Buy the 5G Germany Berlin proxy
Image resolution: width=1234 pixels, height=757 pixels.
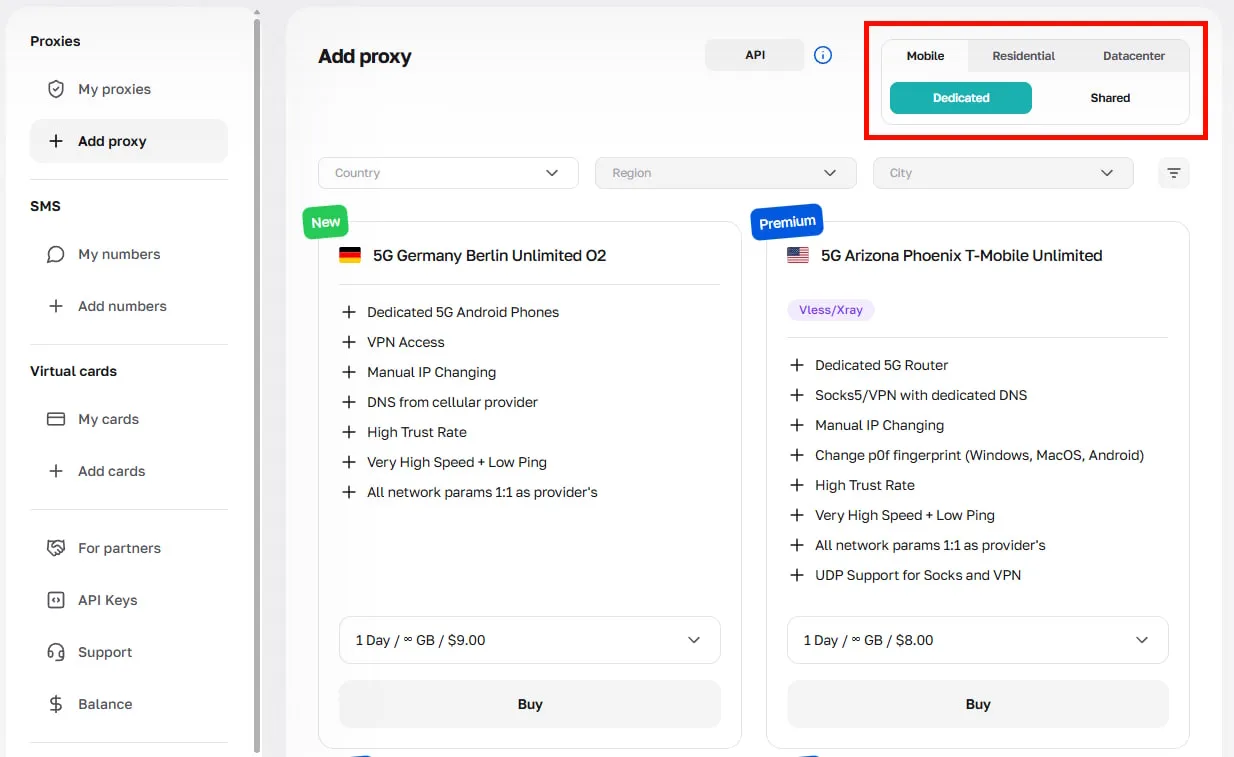[529, 704]
